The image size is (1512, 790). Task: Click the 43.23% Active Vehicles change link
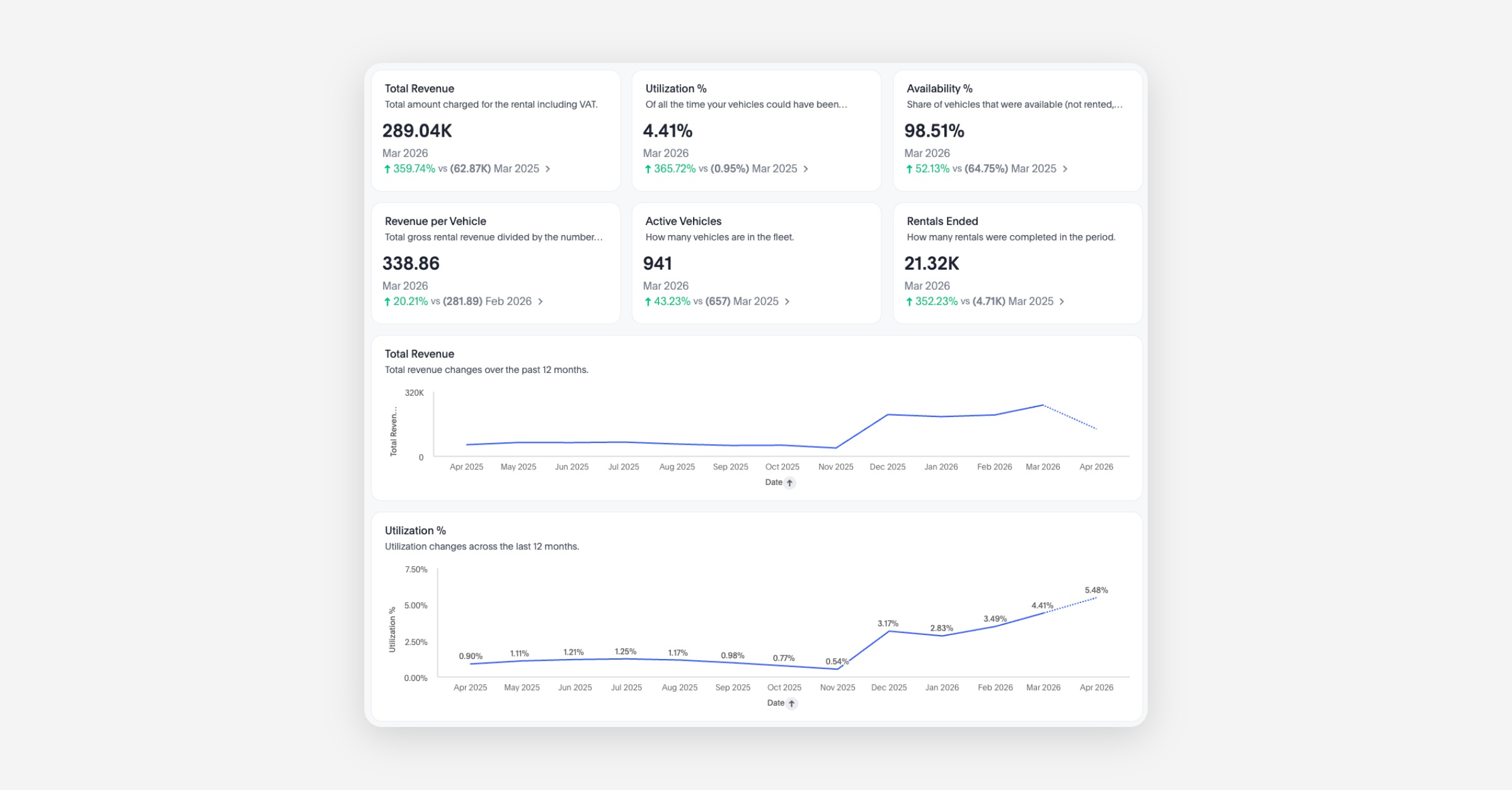point(672,302)
